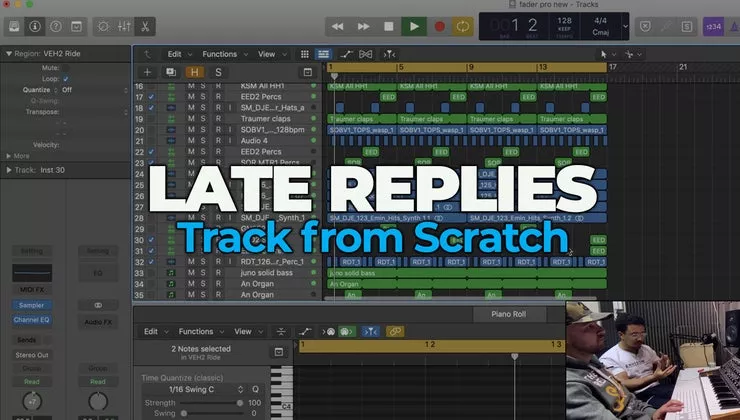Click the Duplicate Track button
This screenshot has height=420, width=740.
click(171, 72)
